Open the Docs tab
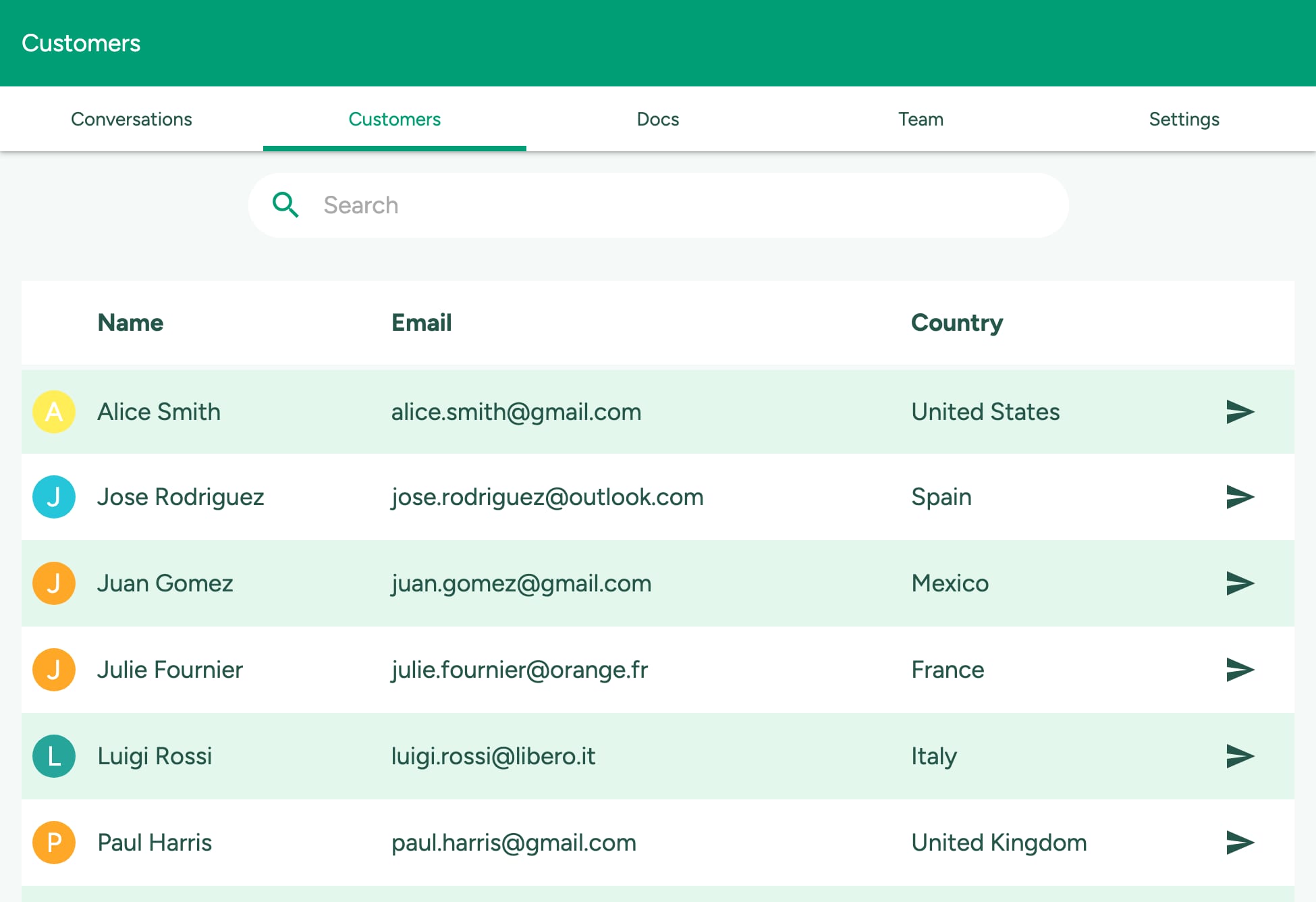Screen dimensions: 1316x902 point(658,119)
